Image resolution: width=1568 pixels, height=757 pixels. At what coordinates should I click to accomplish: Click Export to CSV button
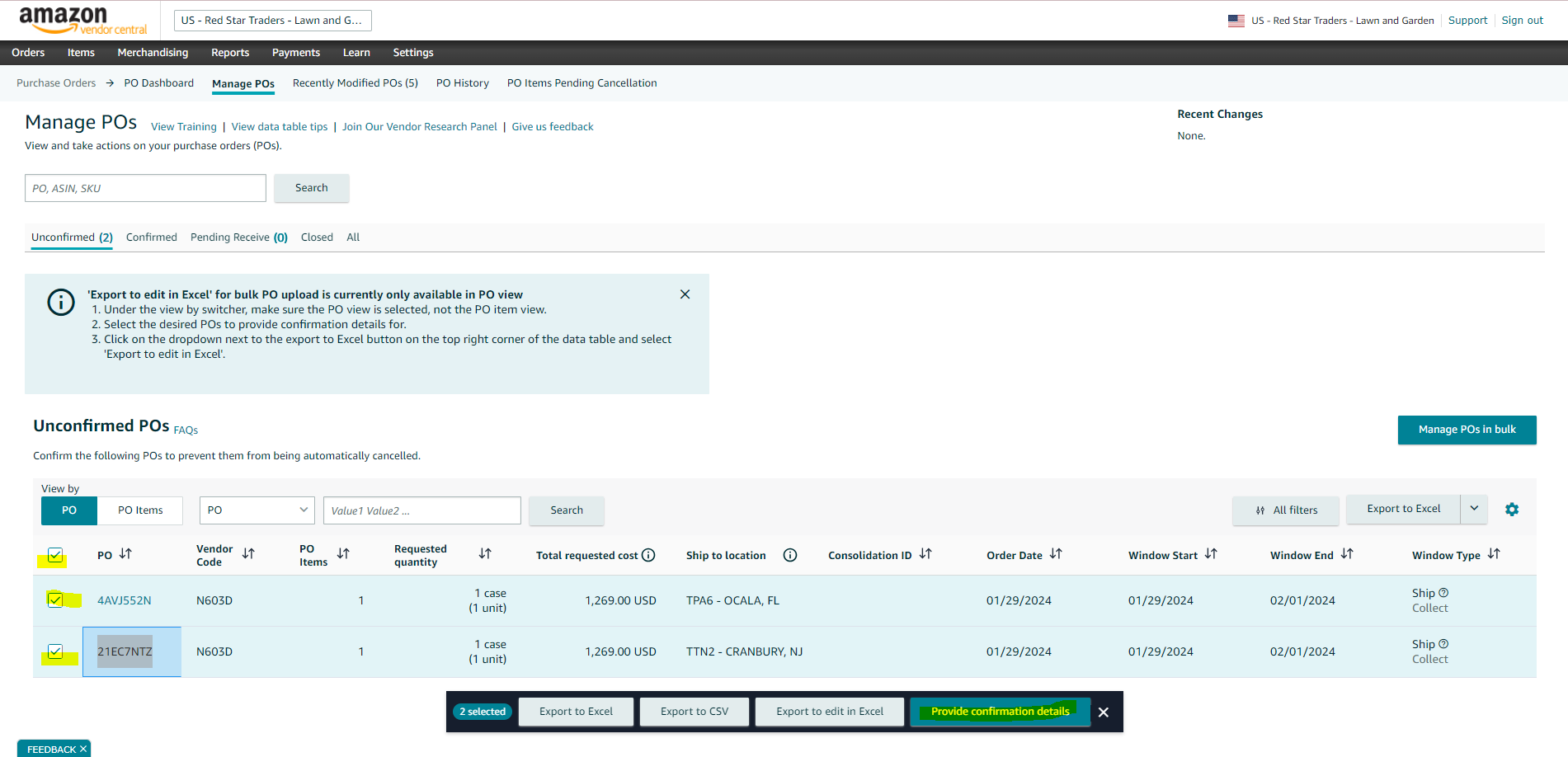tap(695, 712)
